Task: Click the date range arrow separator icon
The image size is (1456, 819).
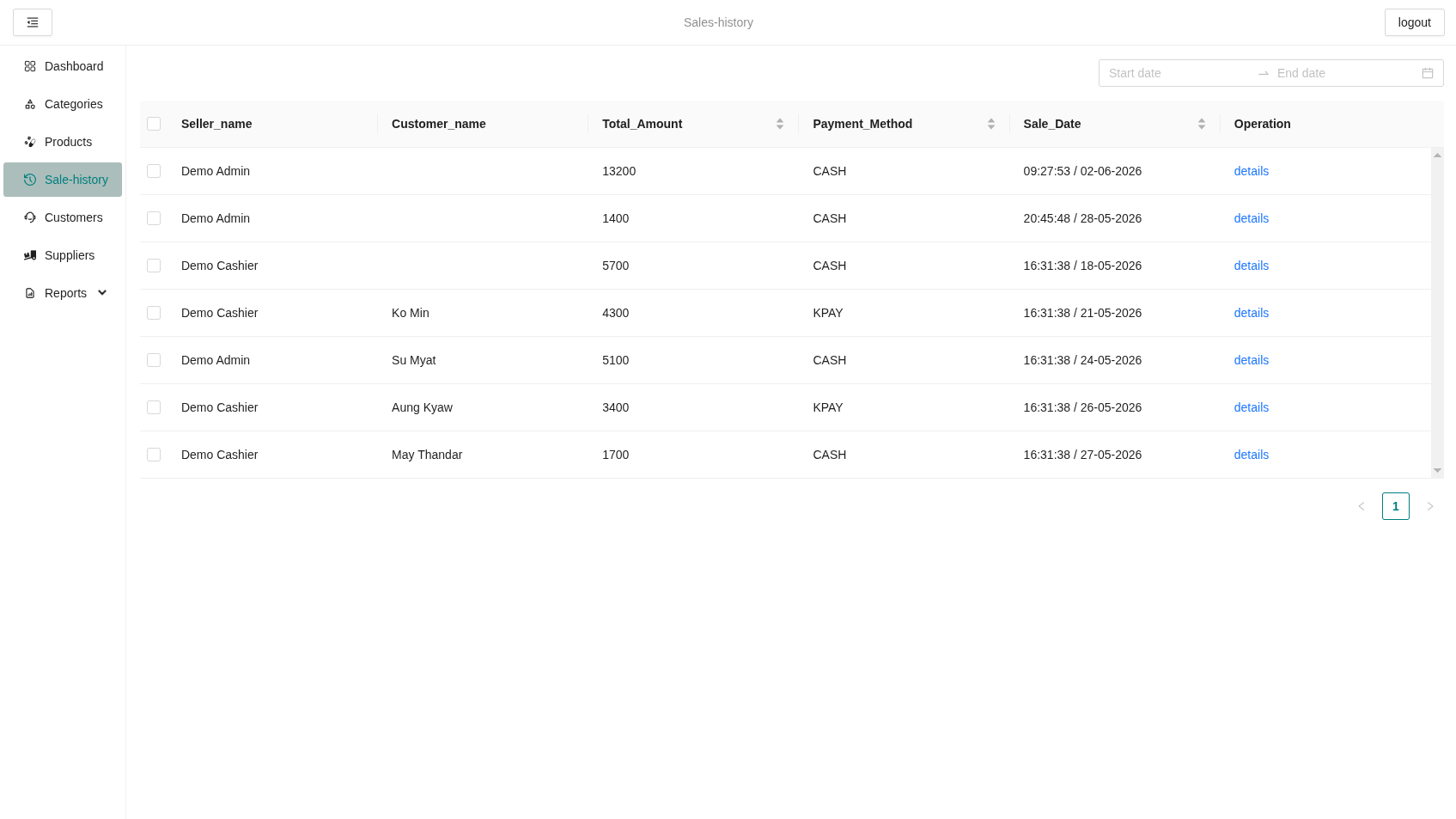Action: click(1264, 73)
